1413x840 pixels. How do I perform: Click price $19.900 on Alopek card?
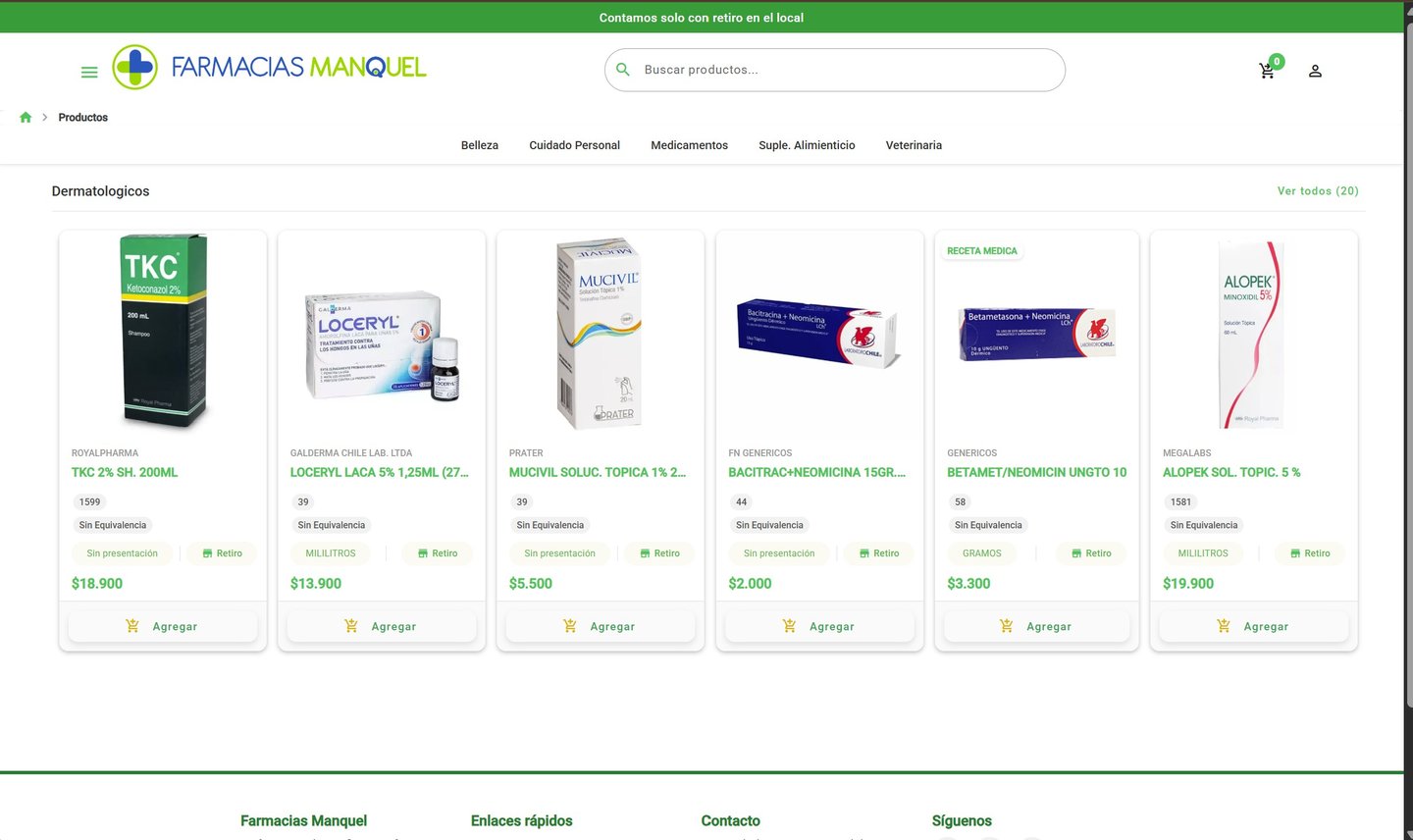(x=1188, y=584)
